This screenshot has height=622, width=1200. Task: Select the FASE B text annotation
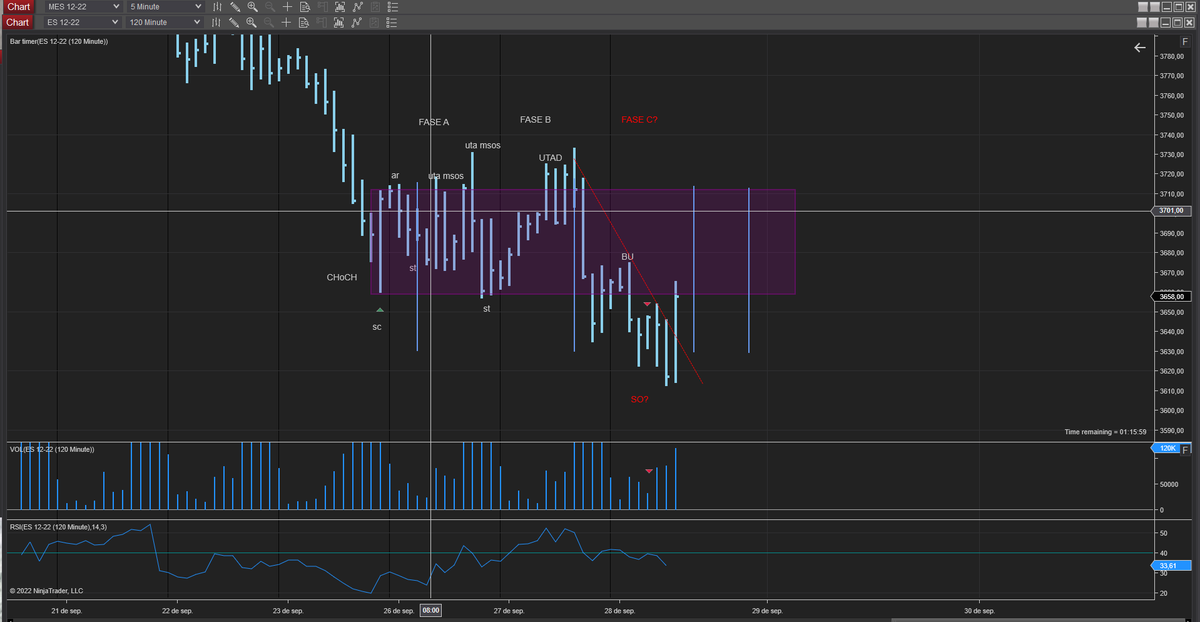coord(535,120)
